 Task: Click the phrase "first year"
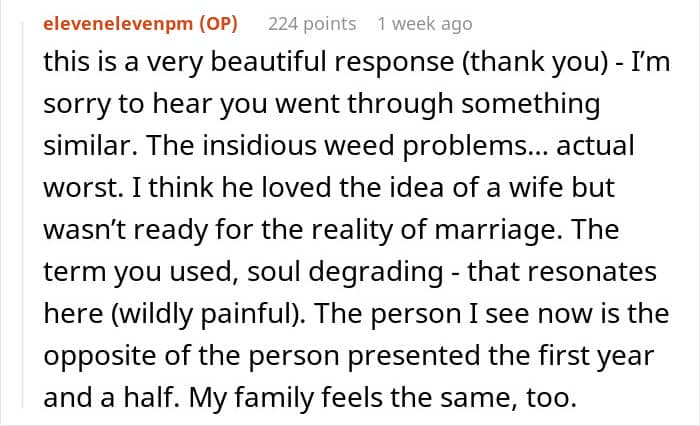pos(596,356)
